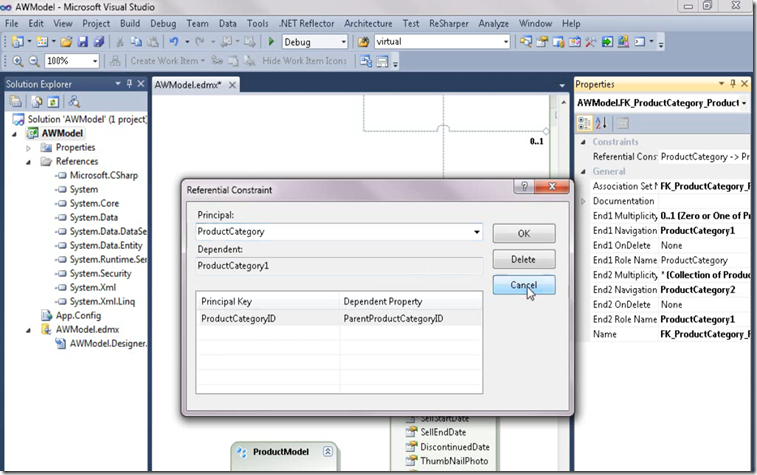Click the Find in Files icon beside the virtual box
Viewport: 757px width, 475px height.
click(363, 42)
